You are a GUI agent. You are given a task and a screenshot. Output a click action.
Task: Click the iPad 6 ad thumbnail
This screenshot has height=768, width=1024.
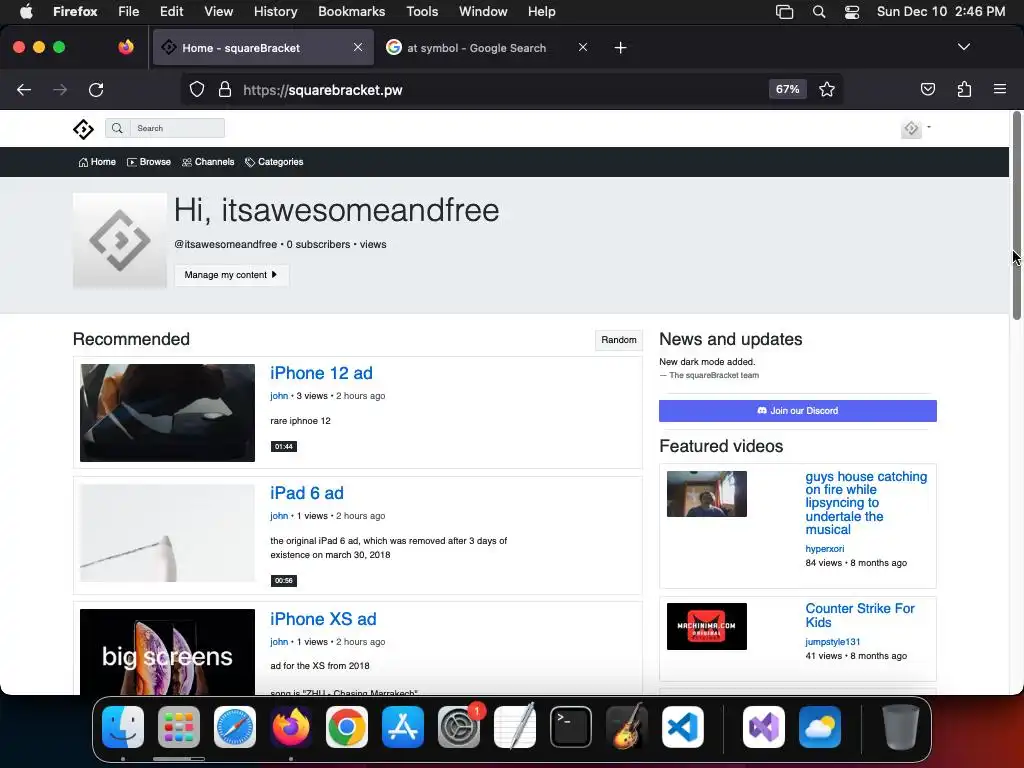[x=167, y=533]
